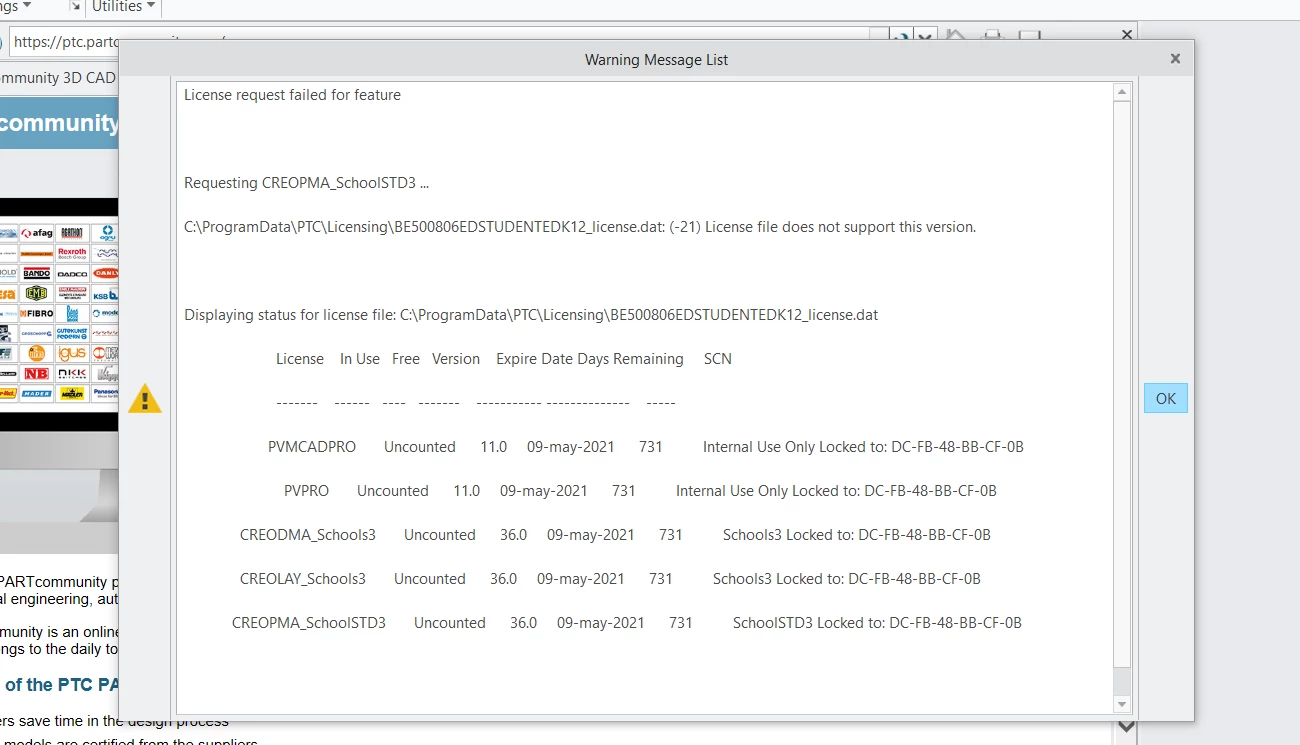Screen dimensions: 1300x745
Task: Click 731 days in the CREOLAY_Schools3 row
Action: click(x=661, y=579)
